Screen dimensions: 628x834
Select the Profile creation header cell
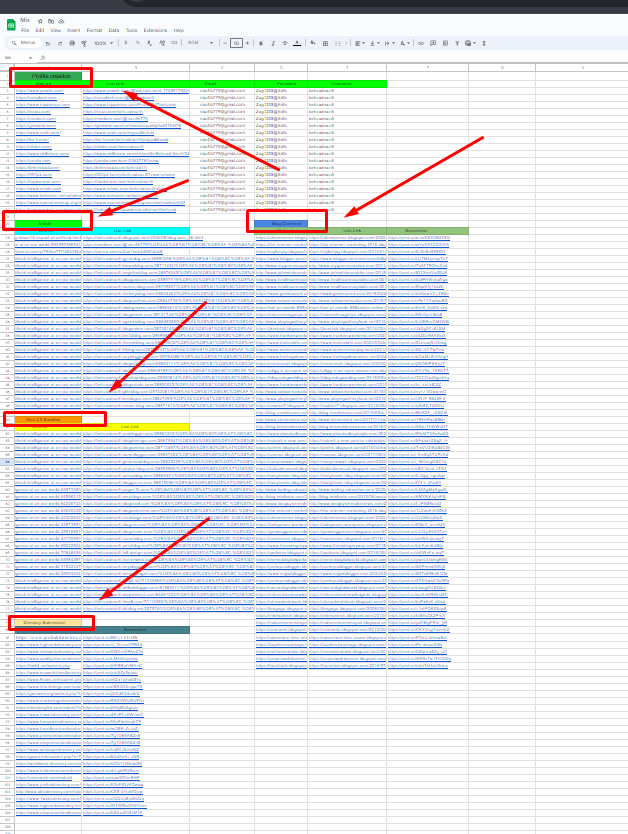click(48, 76)
